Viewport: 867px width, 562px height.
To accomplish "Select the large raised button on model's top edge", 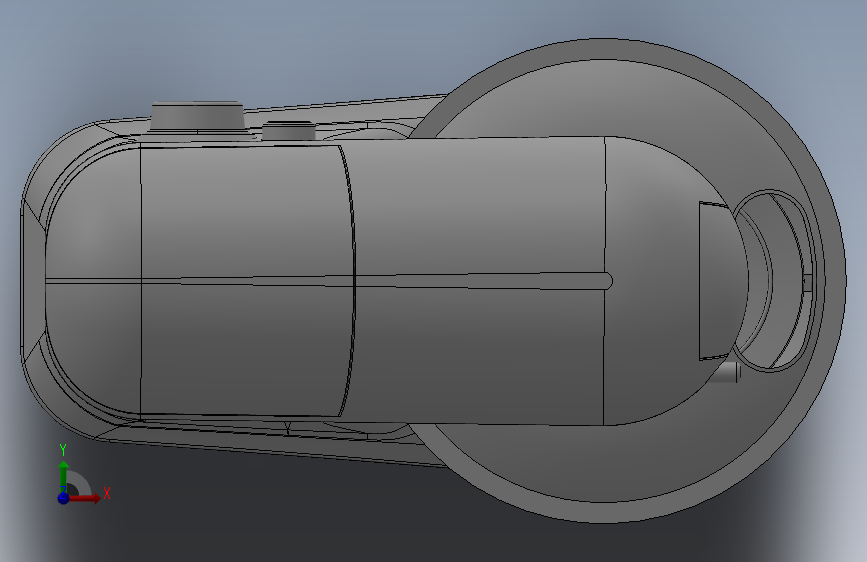I will tap(197, 116).
